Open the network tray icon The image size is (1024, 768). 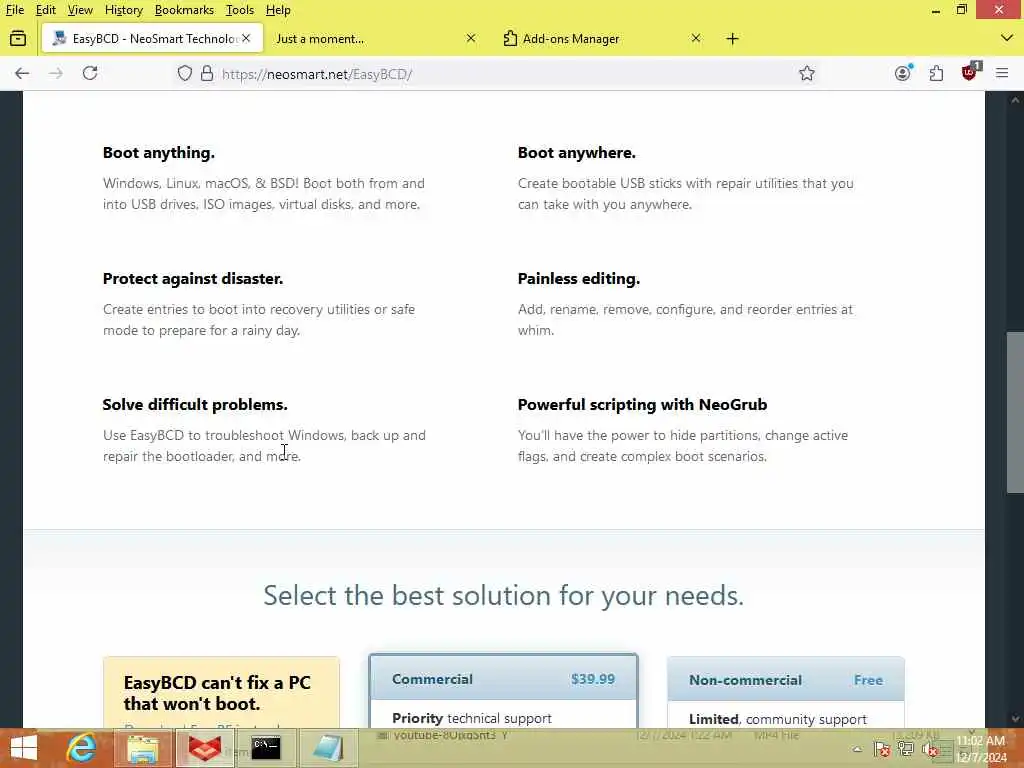[906, 749]
